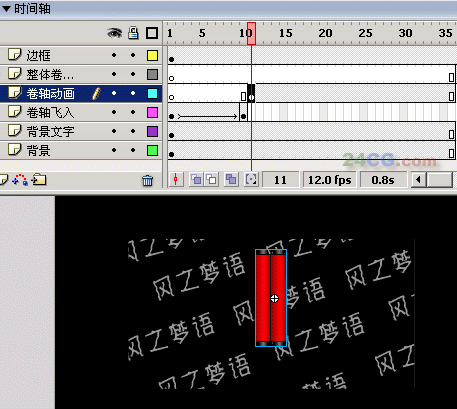Click page icon of 背景文字 layer
Screen dimensions: 457x409
(15, 130)
